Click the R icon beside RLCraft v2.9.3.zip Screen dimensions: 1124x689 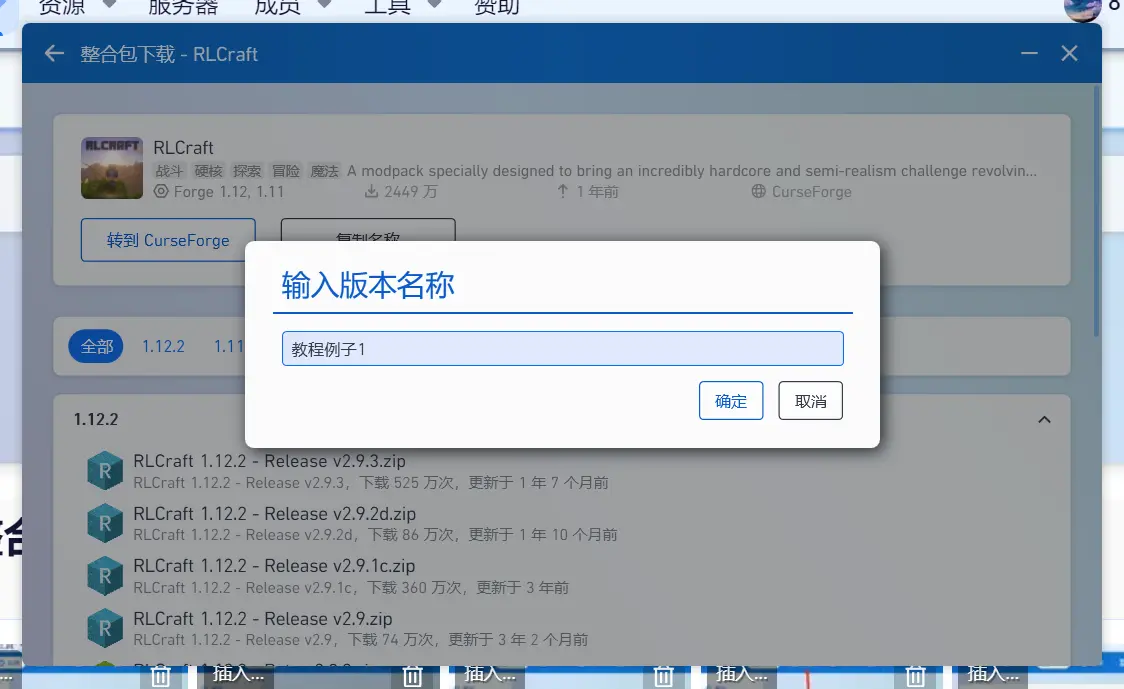[x=105, y=470]
